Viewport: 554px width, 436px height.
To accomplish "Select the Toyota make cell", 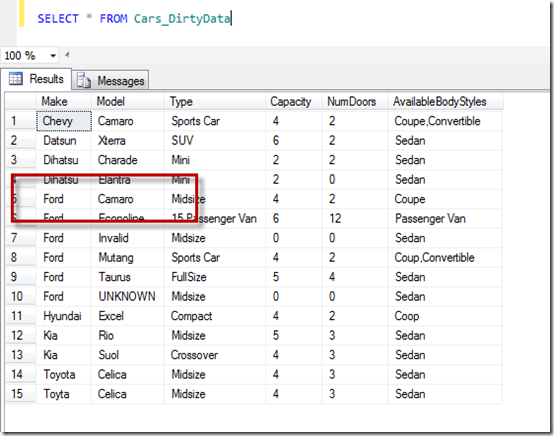I will pos(64,375).
